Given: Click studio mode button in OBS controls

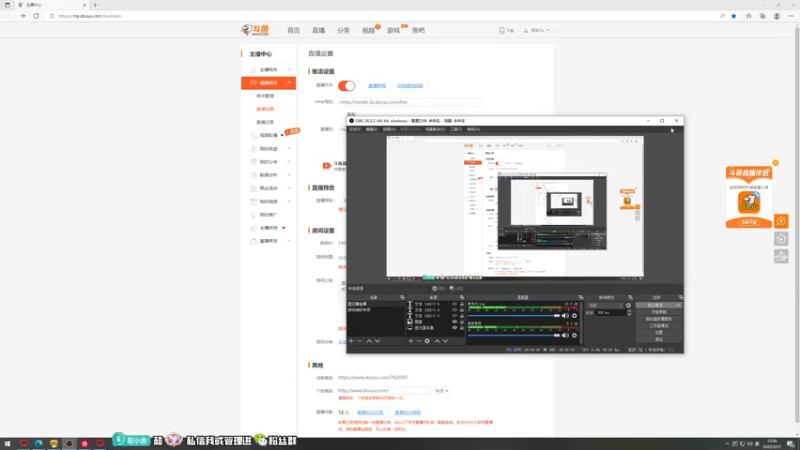Looking at the screenshot, I should pos(659,326).
